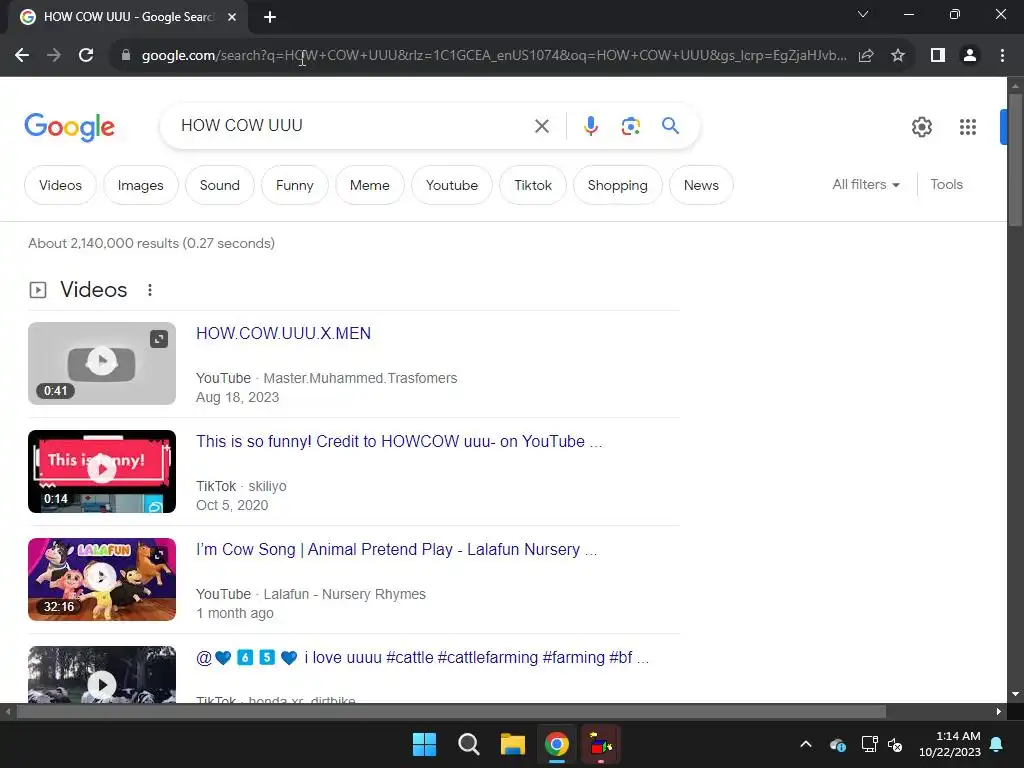
Task: Open Videos section three-dot options
Action: coord(150,290)
